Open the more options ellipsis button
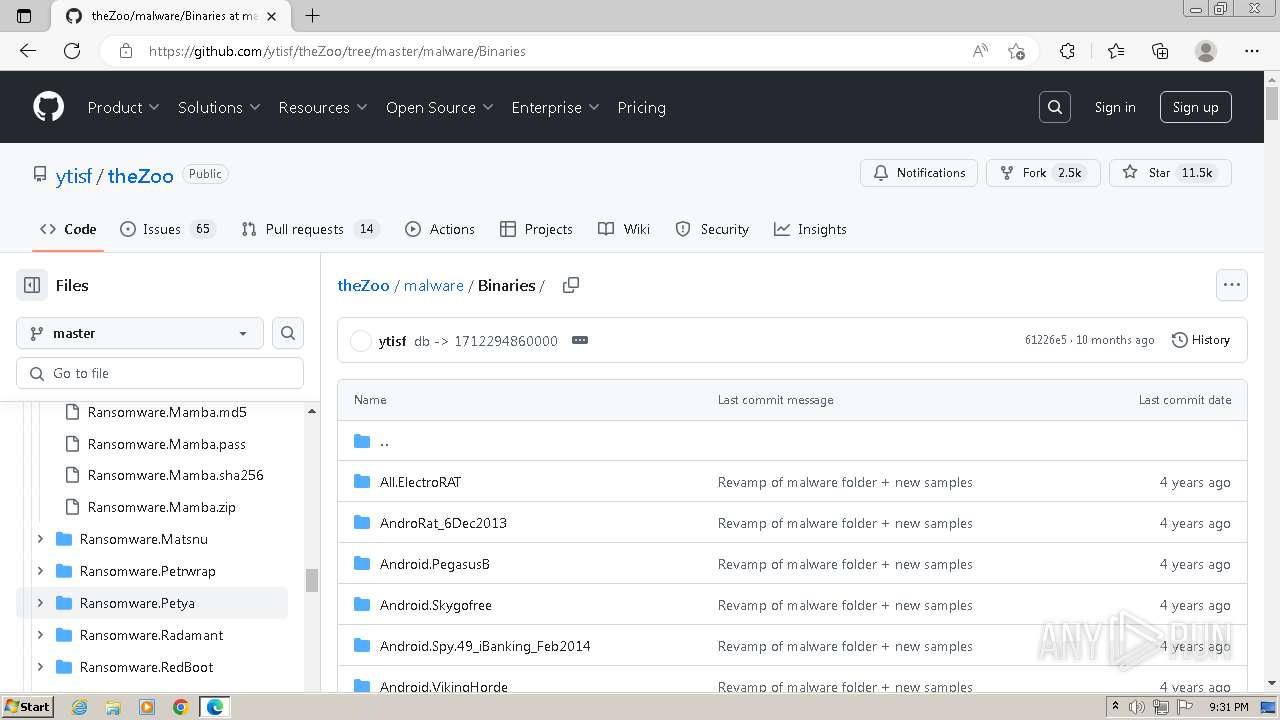 tap(1231, 285)
